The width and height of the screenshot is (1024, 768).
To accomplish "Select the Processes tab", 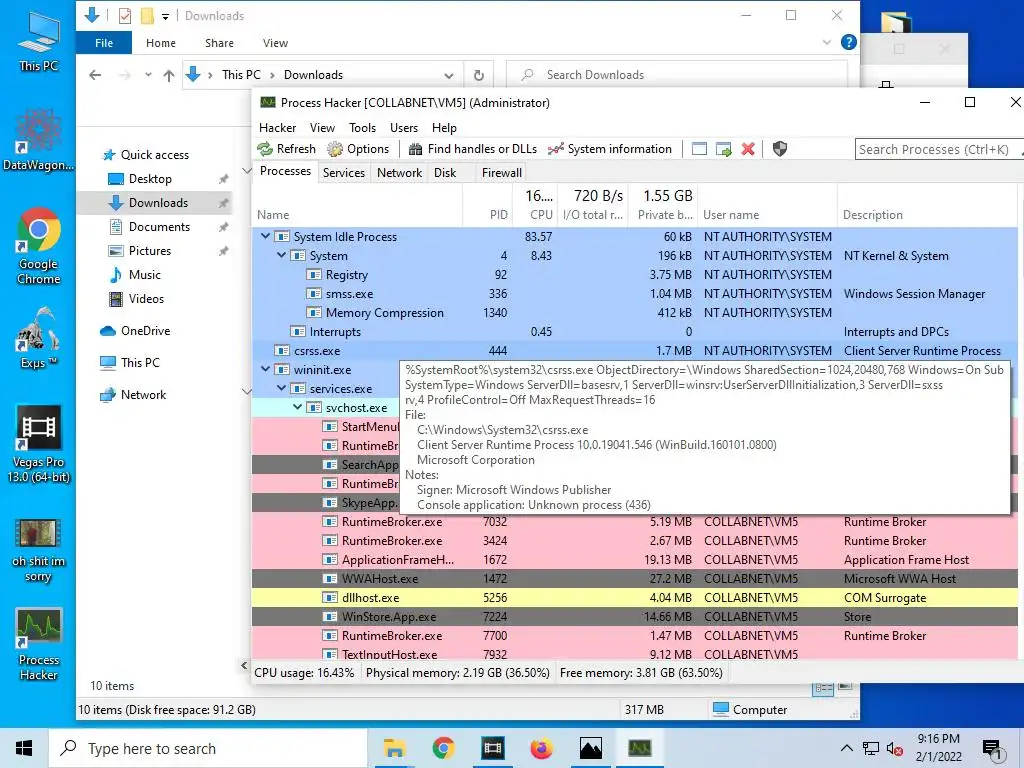I will pyautogui.click(x=285, y=171).
